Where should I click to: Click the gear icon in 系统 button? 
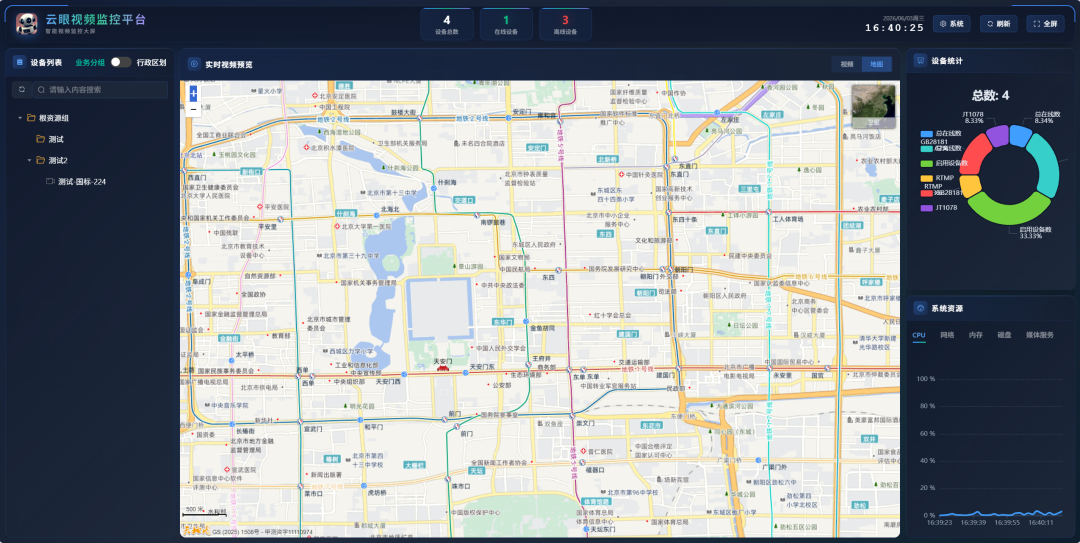(943, 23)
